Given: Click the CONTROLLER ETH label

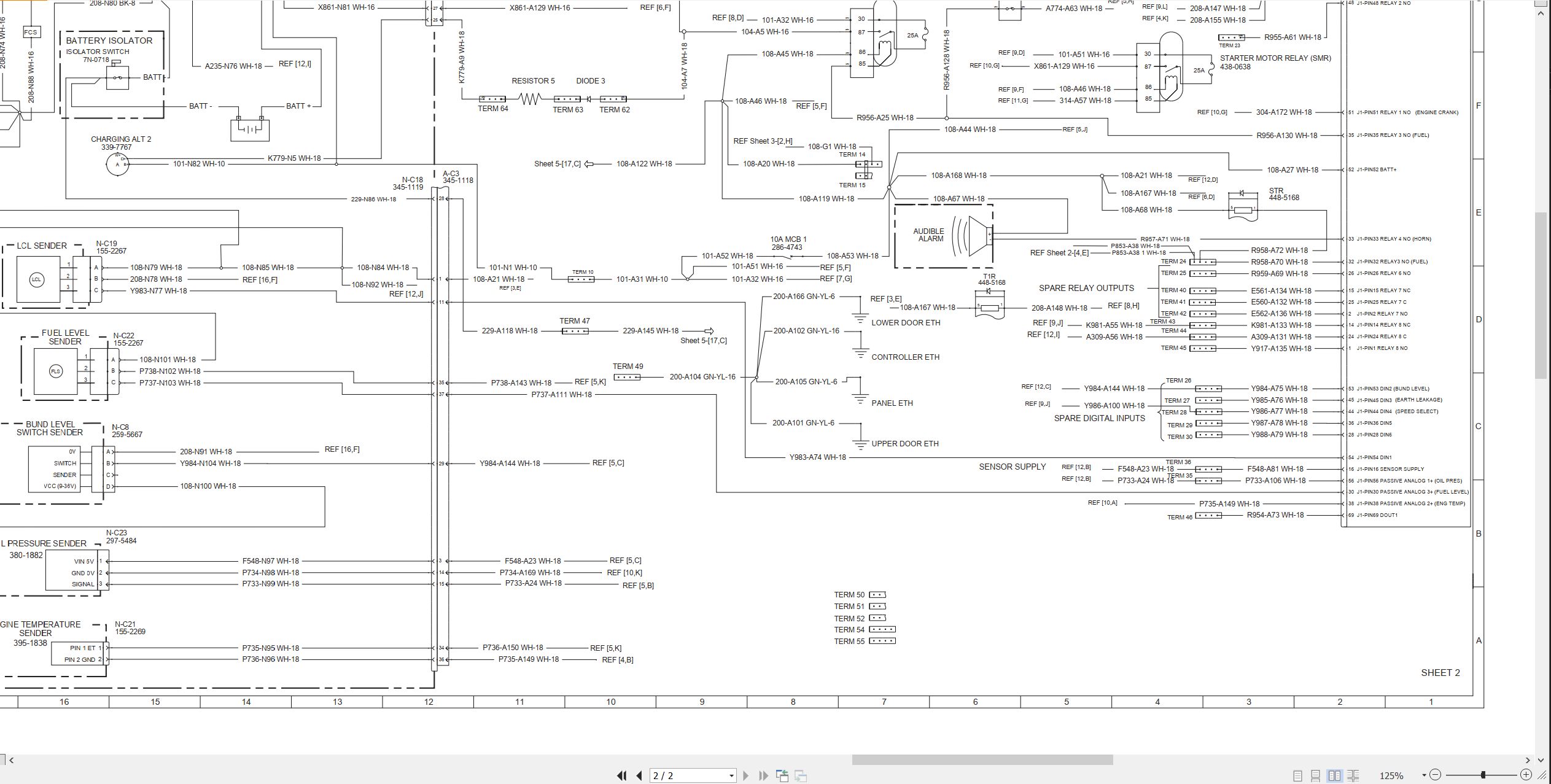Looking at the screenshot, I should click(x=905, y=357).
